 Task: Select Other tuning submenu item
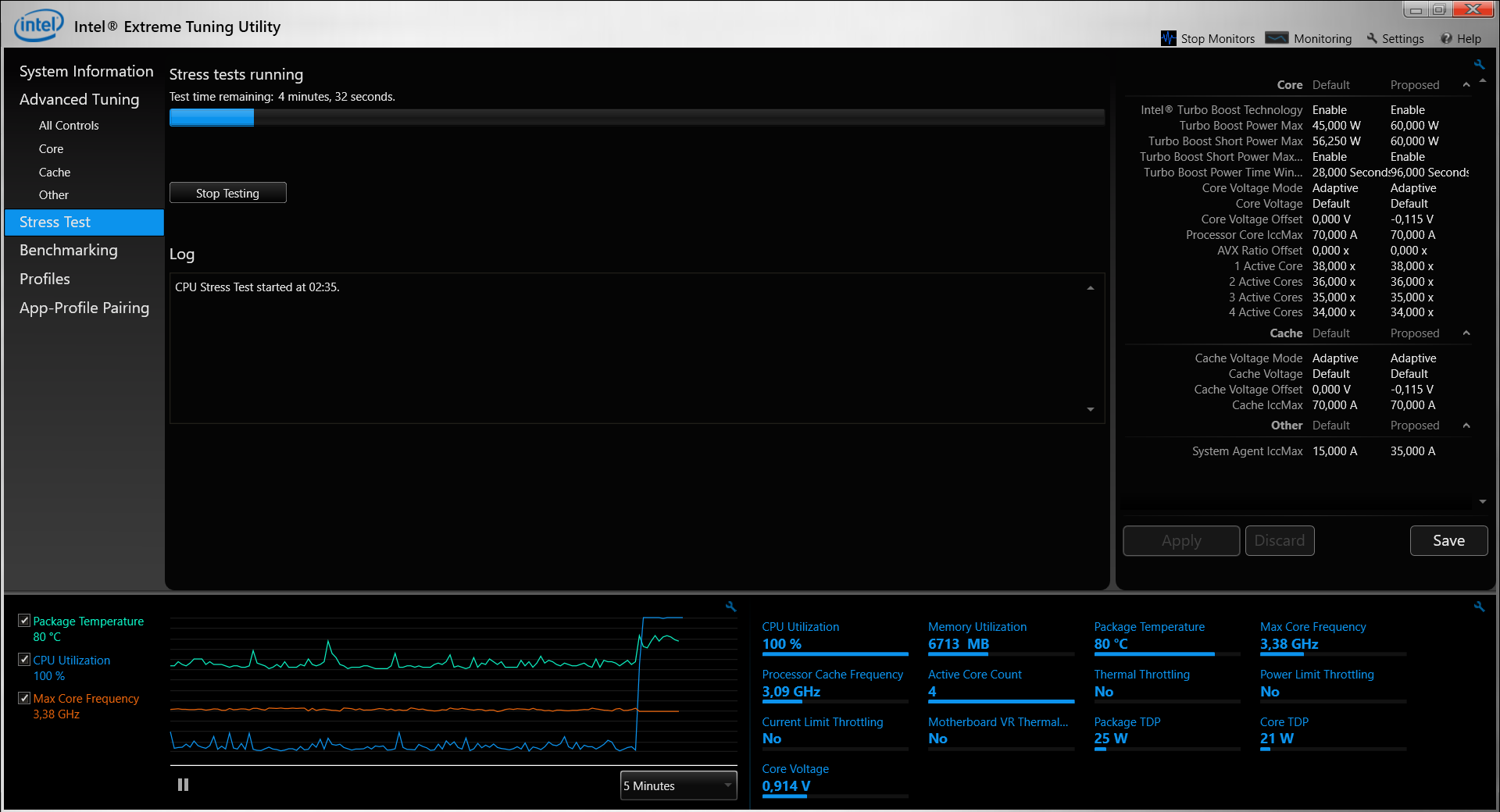click(x=54, y=195)
